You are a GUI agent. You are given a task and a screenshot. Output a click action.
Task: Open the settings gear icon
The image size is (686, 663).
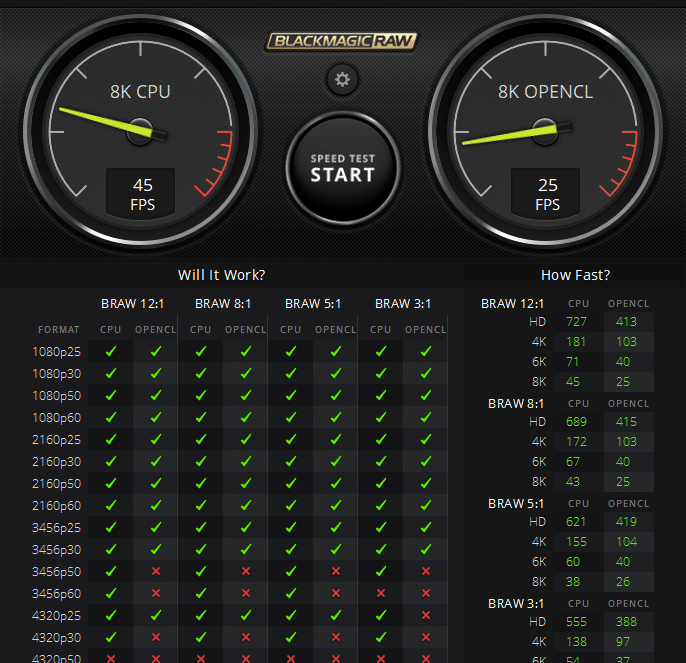pyautogui.click(x=342, y=80)
